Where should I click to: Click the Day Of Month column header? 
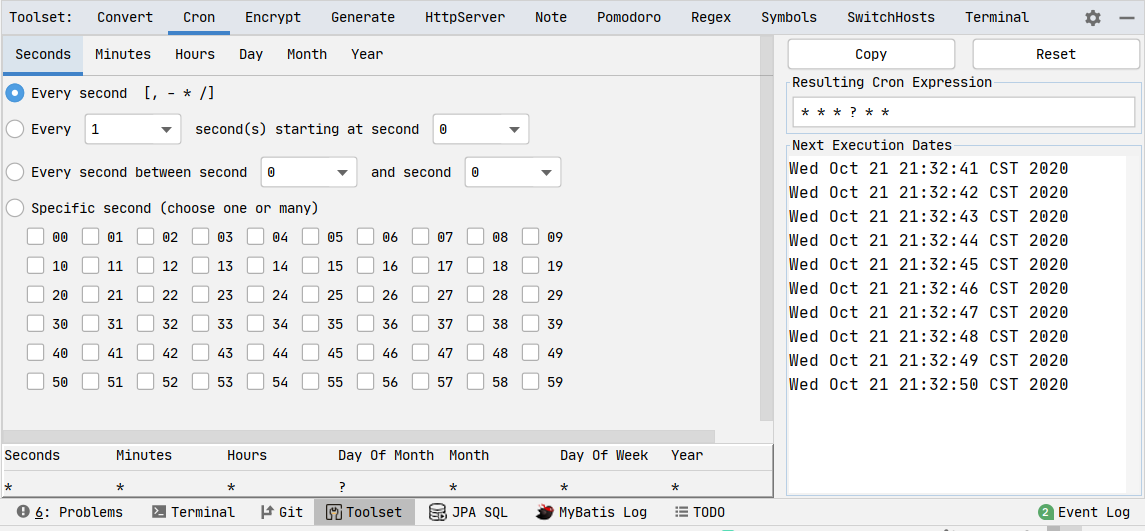click(x=386, y=455)
